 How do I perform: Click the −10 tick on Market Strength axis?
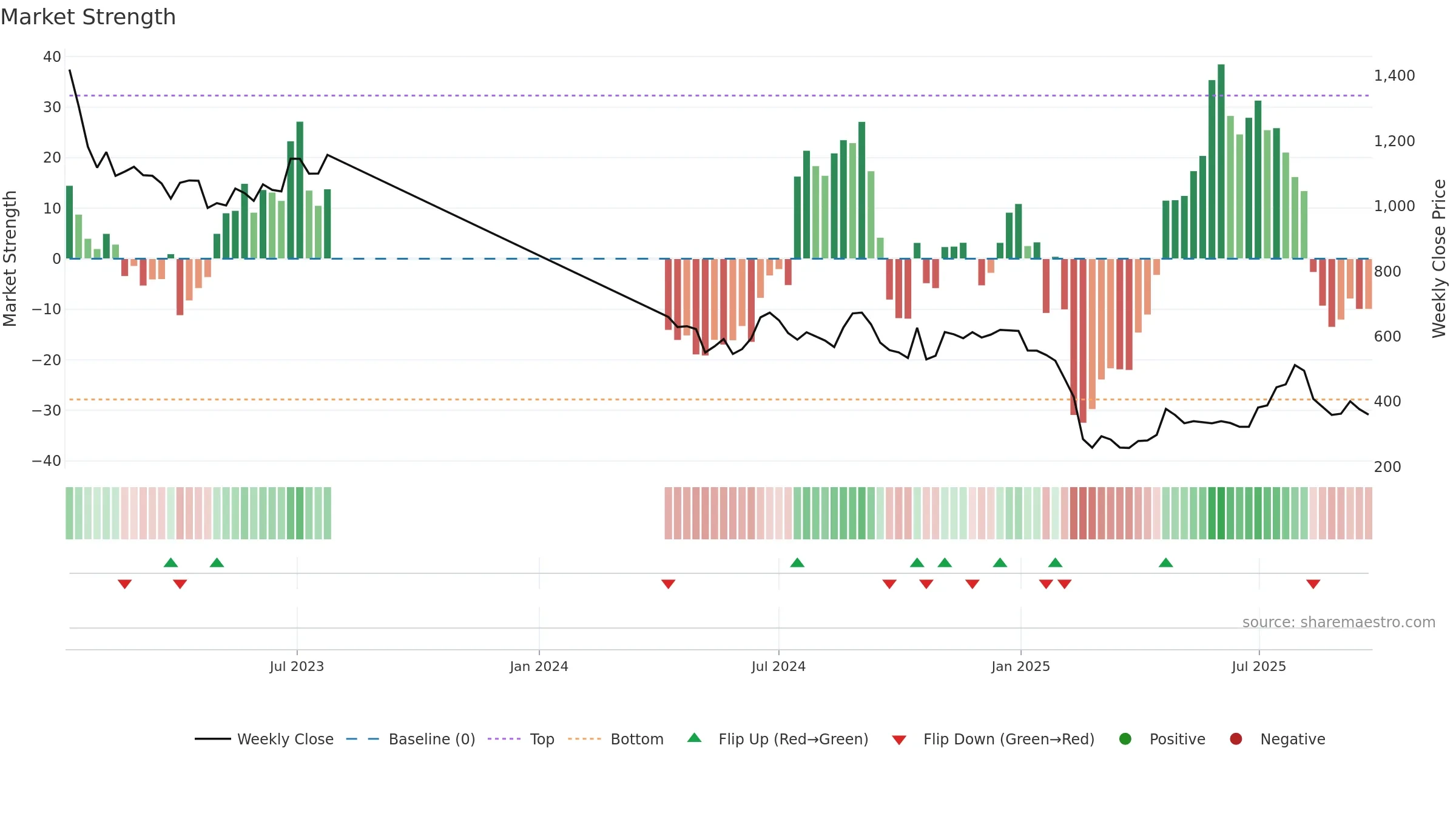click(x=47, y=309)
